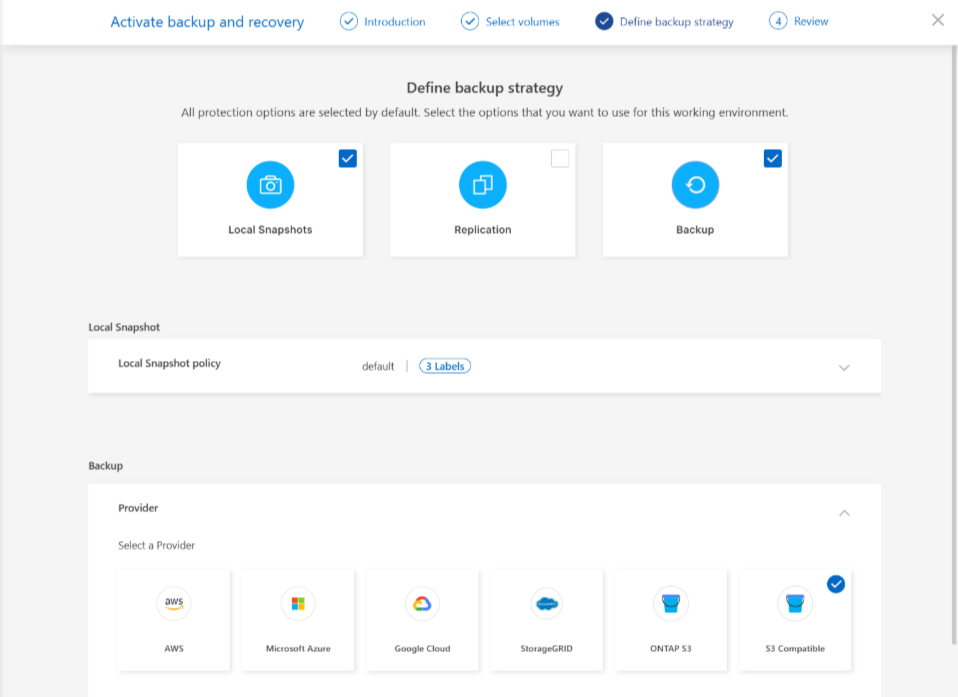Choose Microsoft Azure provider logo
This screenshot has width=958, height=697.
(298, 603)
